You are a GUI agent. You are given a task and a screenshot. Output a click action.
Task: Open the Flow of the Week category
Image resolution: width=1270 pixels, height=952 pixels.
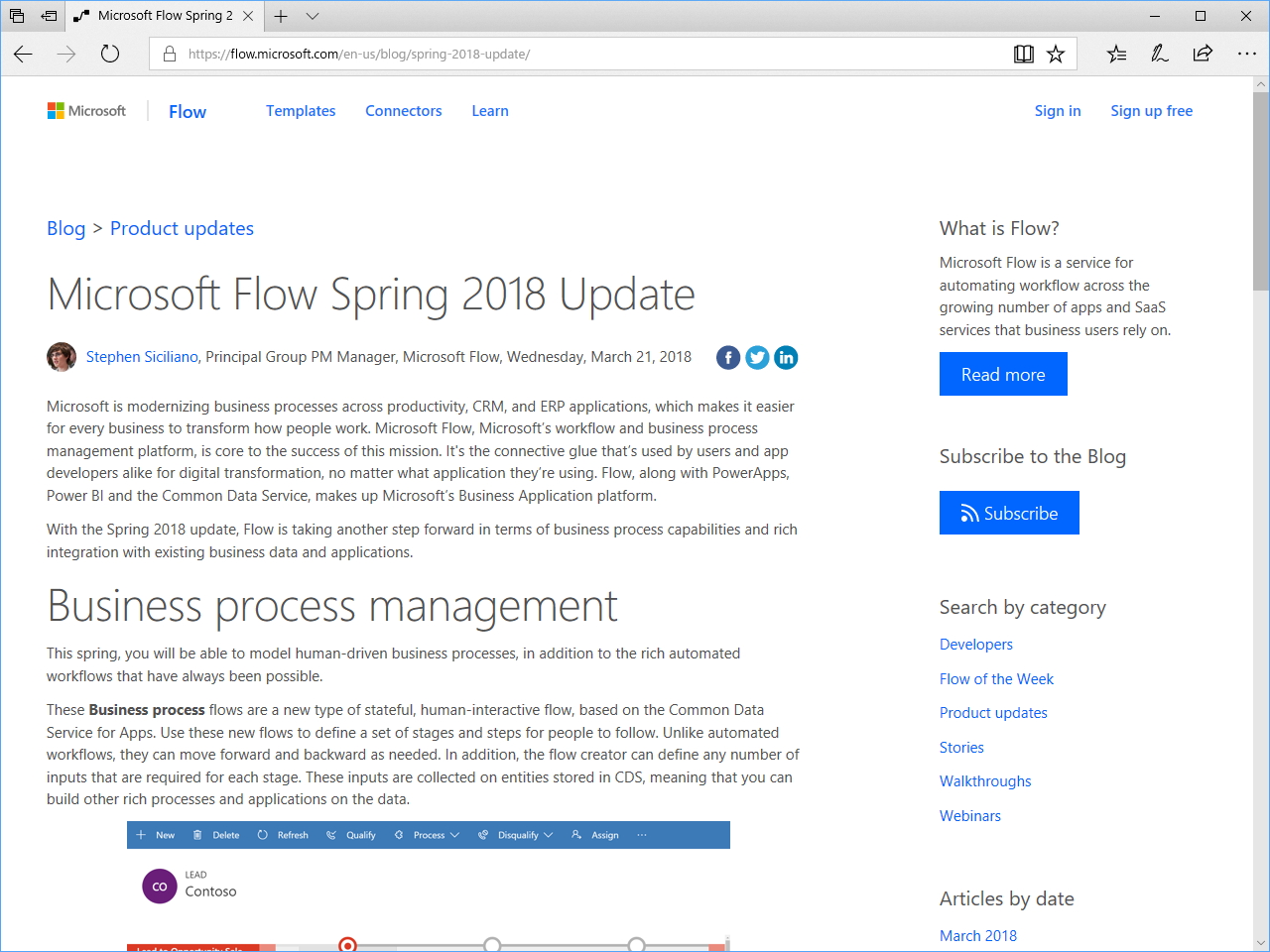(x=996, y=678)
